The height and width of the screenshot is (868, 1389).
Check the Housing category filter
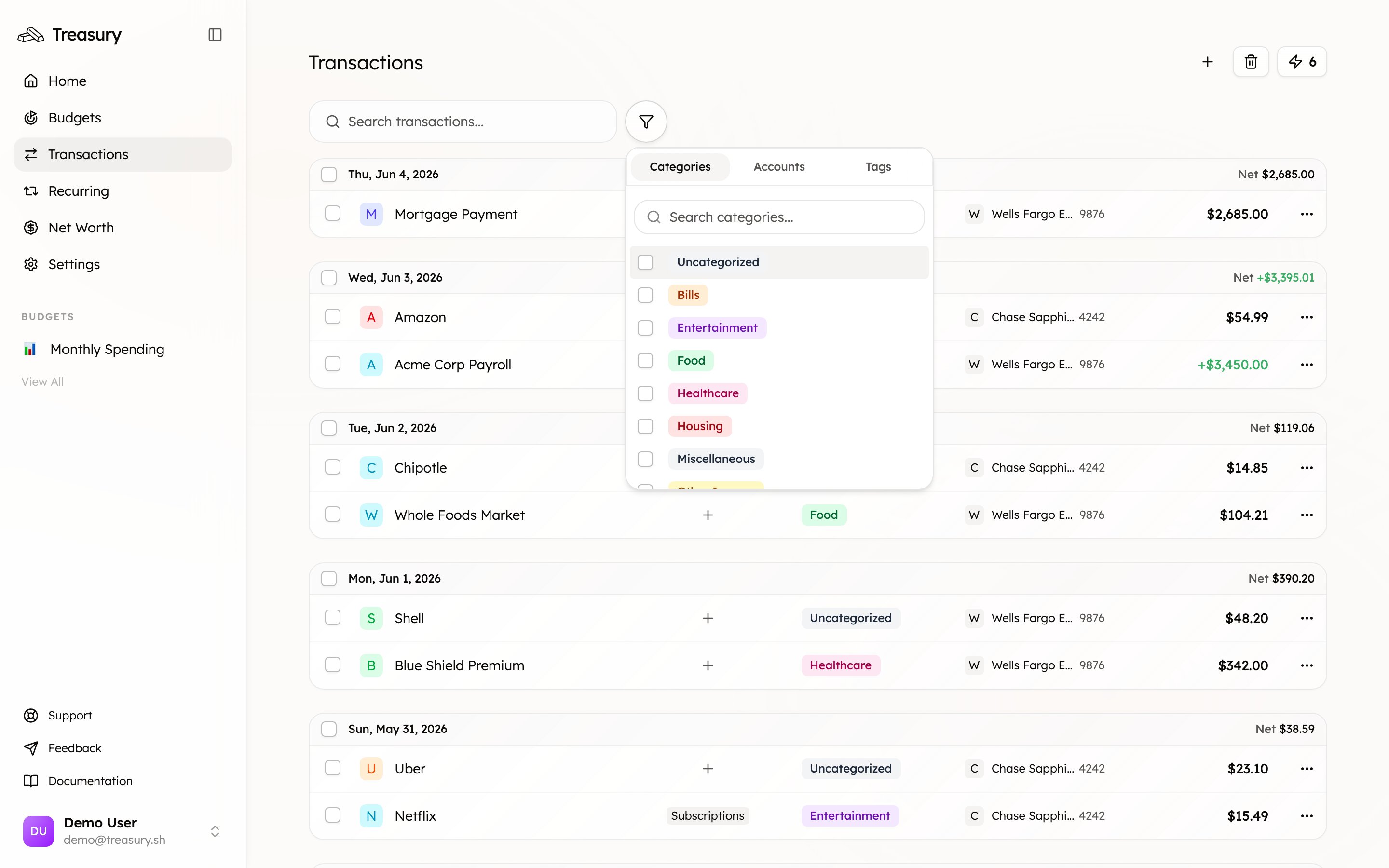(x=645, y=426)
